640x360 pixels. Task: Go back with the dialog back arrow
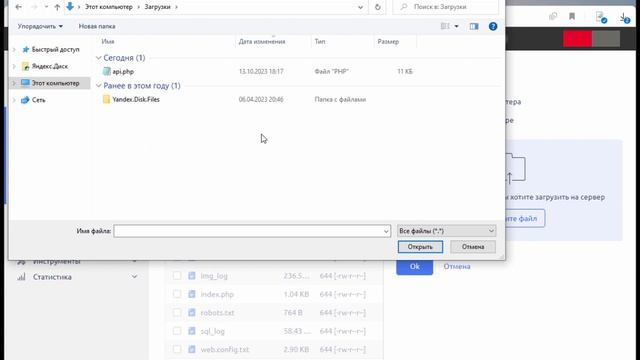(18, 7)
